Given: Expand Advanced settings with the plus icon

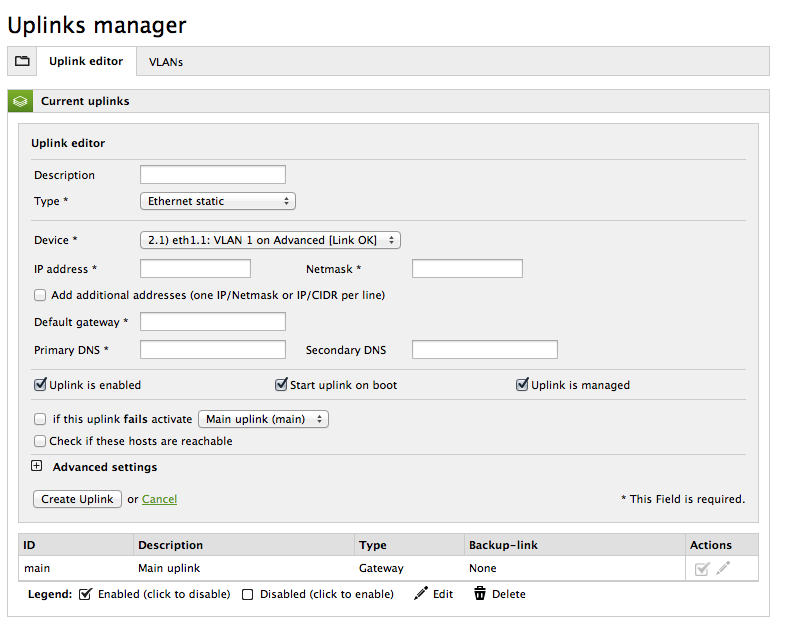Looking at the screenshot, I should [37, 467].
